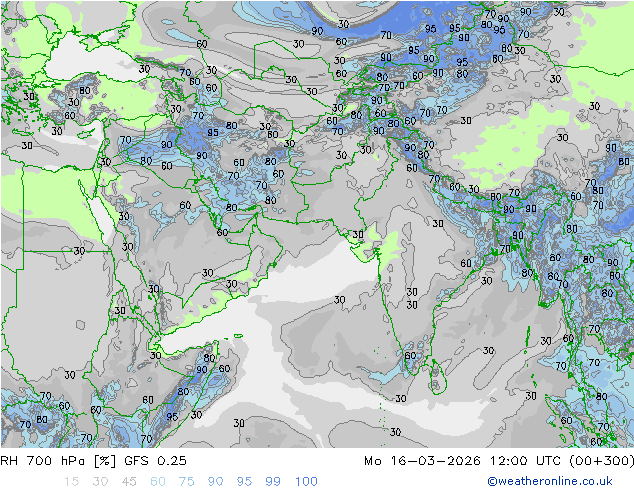Select the 75 value in the legend
The image size is (634, 490).
(186, 482)
